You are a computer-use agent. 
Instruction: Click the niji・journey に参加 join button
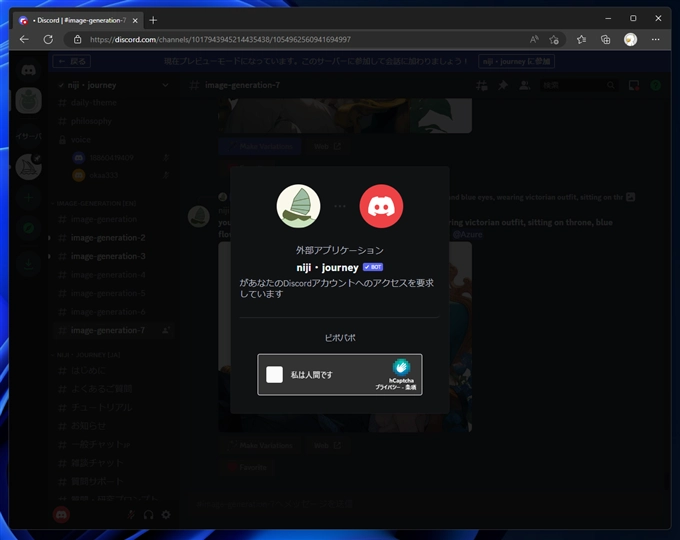click(x=516, y=61)
